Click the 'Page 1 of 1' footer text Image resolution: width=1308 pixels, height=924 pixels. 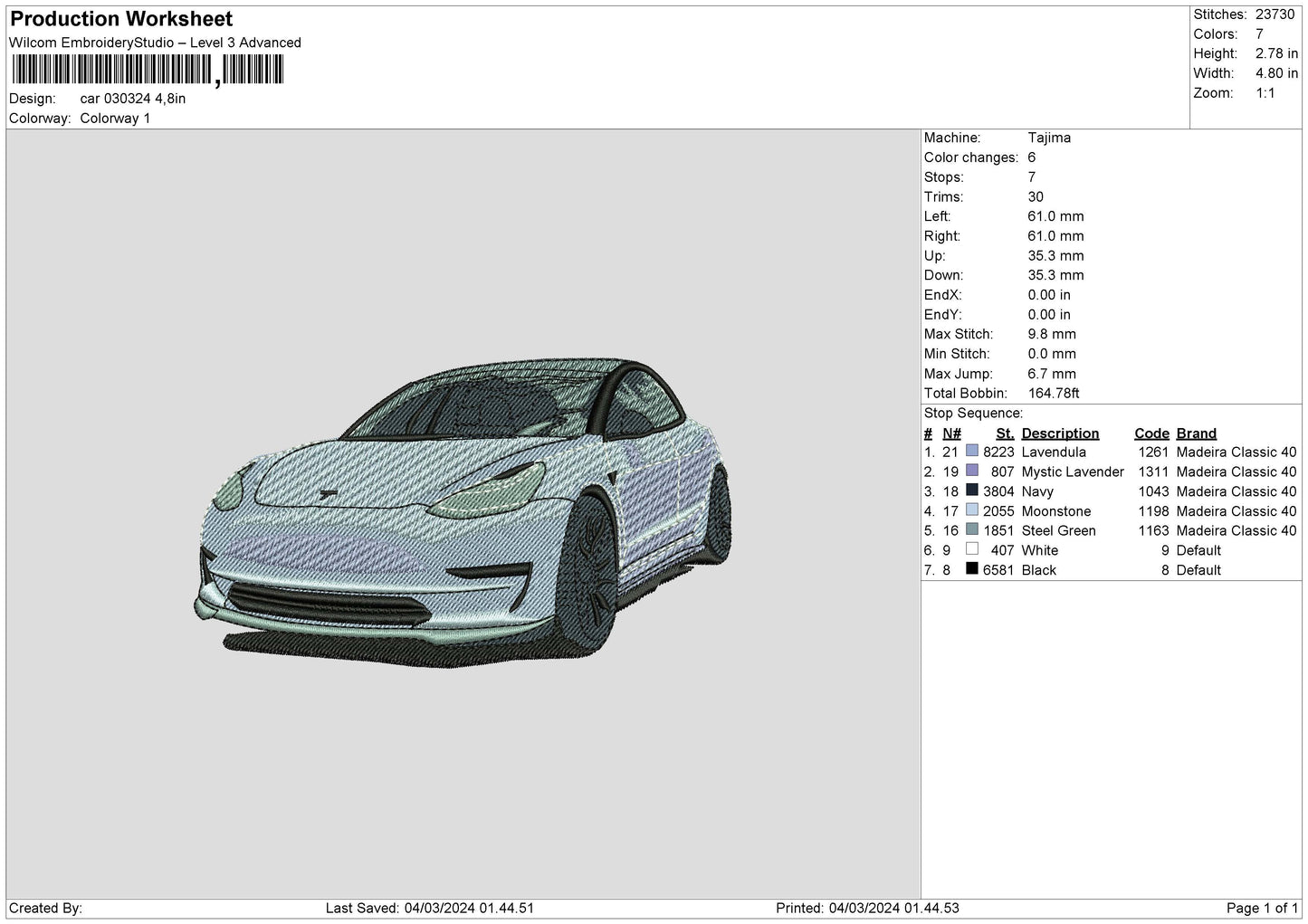tap(1262, 909)
